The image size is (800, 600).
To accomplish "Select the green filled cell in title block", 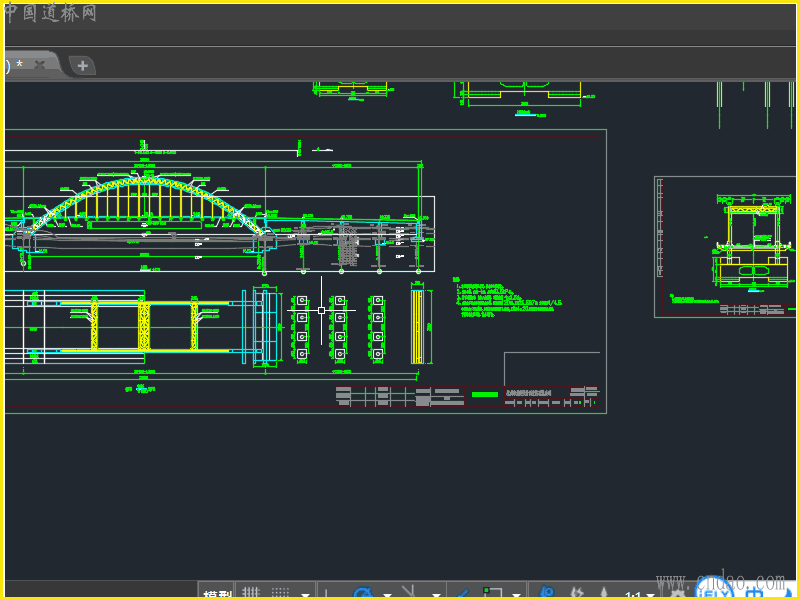I will (485, 394).
